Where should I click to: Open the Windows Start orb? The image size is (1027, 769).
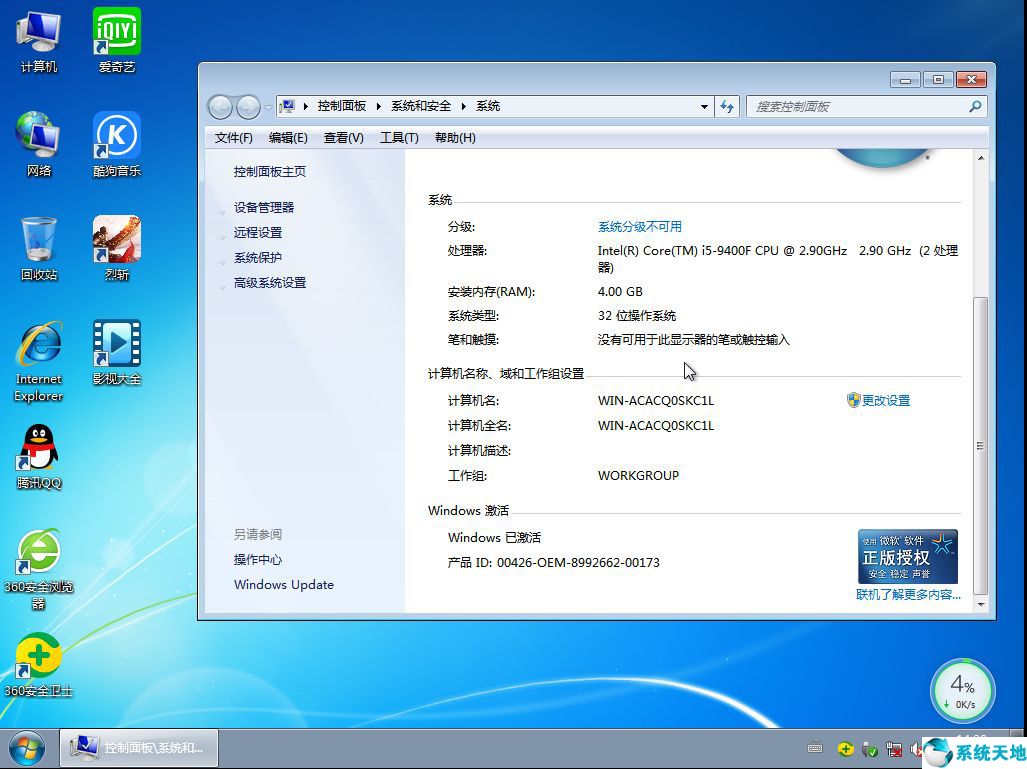pyautogui.click(x=27, y=748)
